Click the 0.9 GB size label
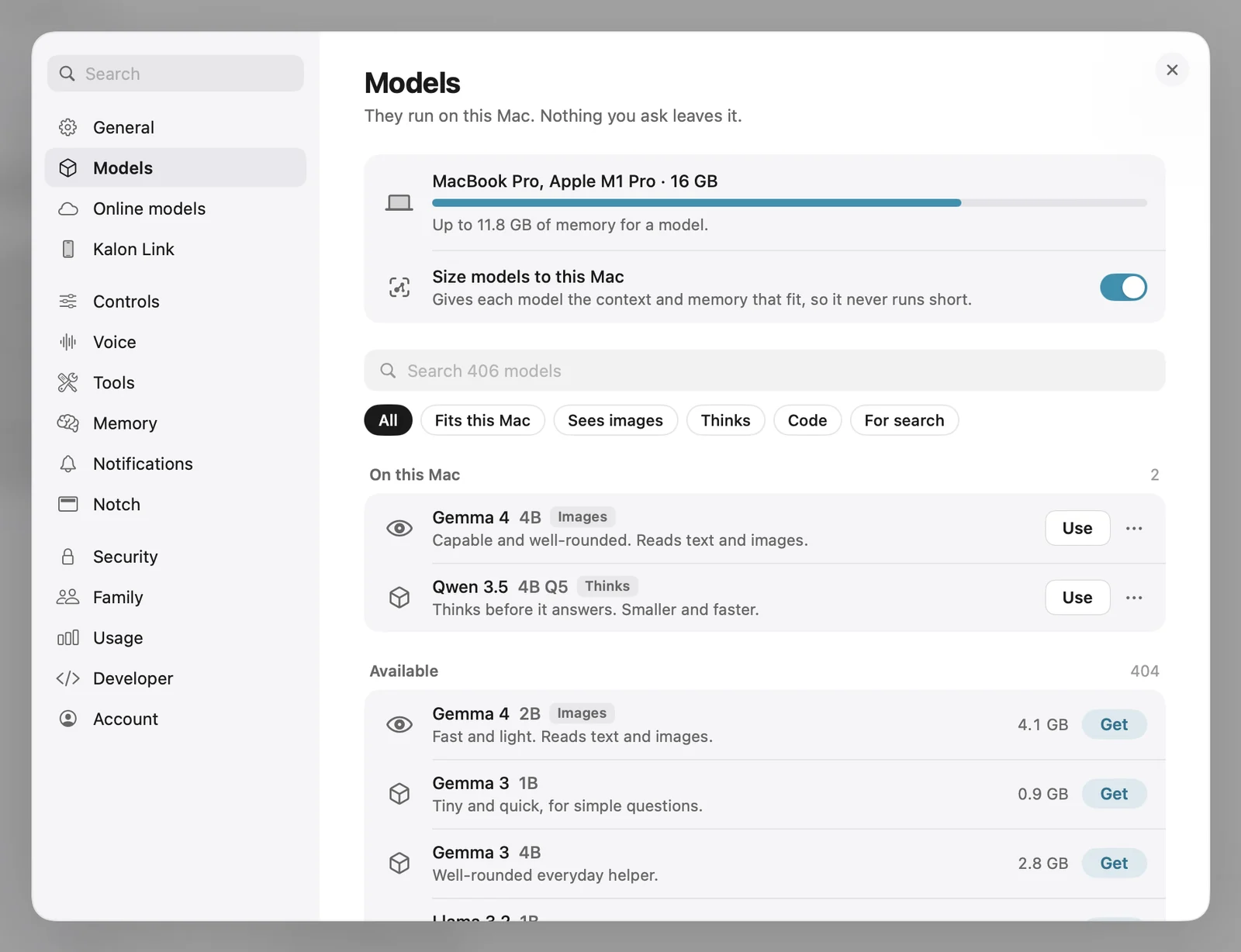This screenshot has width=1241, height=952. pos(1042,794)
